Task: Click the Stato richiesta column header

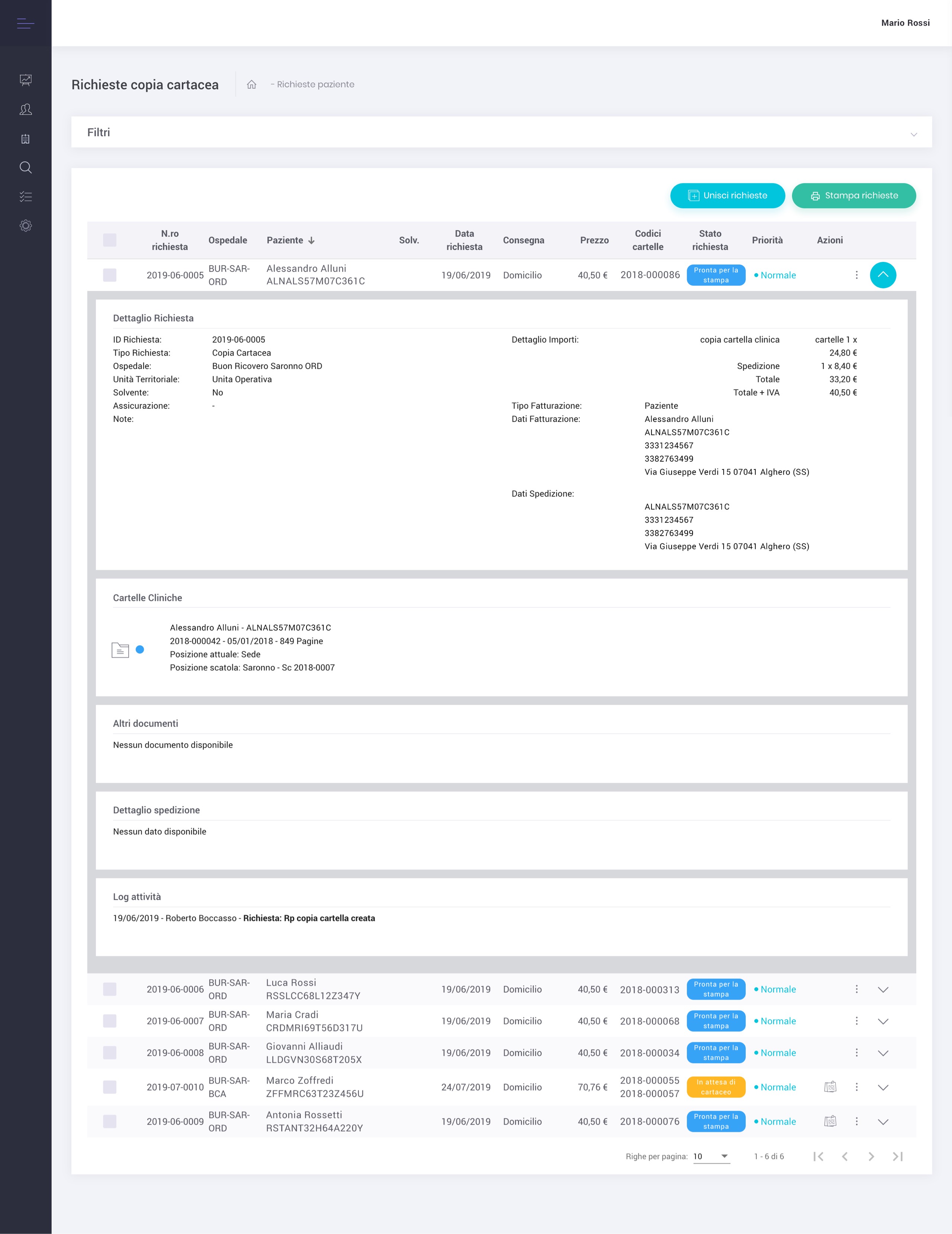Action: (x=710, y=240)
